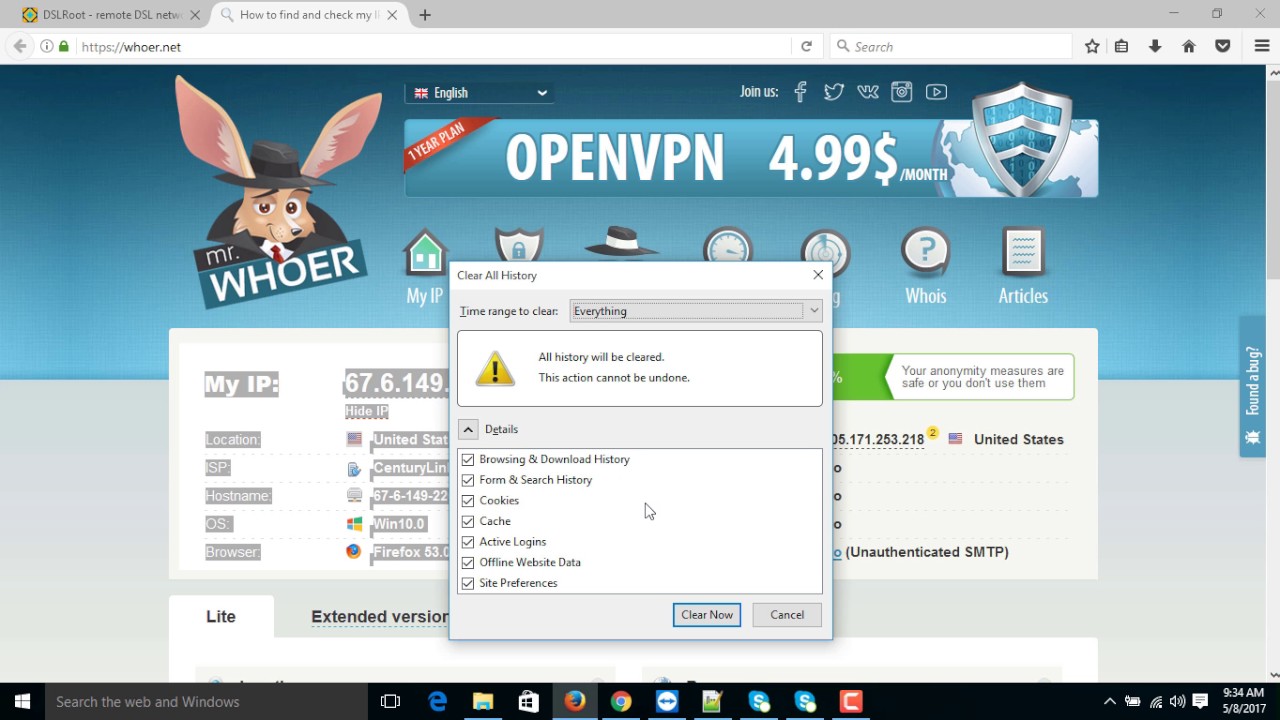Viewport: 1280px width, 720px height.
Task: Open the Windows Start menu
Action: click(22, 702)
